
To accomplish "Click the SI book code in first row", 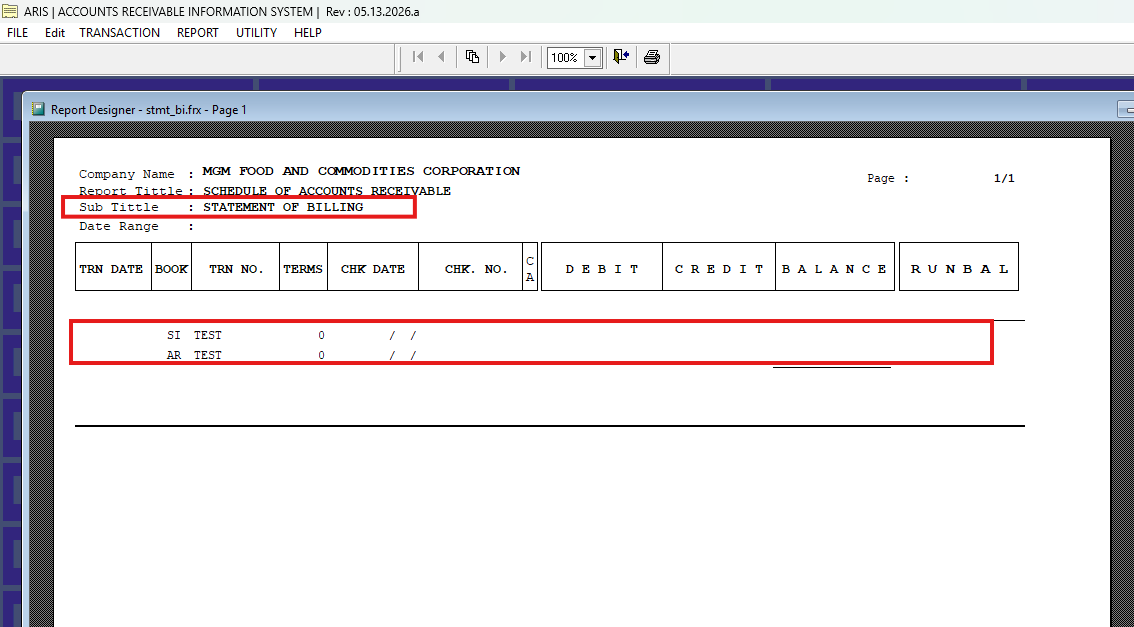I will pyautogui.click(x=174, y=336).
